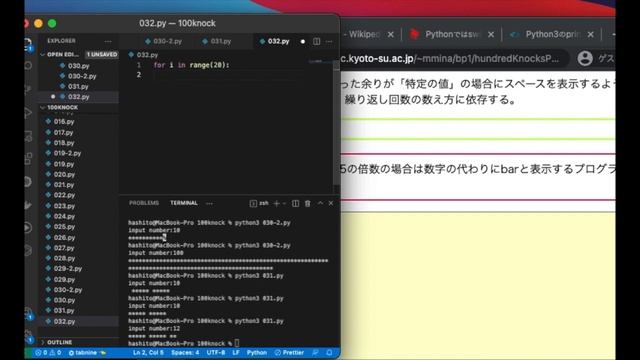Viewport: 640px width, 360px height.
Task: Select the 032.py editor tab
Action: 275,41
